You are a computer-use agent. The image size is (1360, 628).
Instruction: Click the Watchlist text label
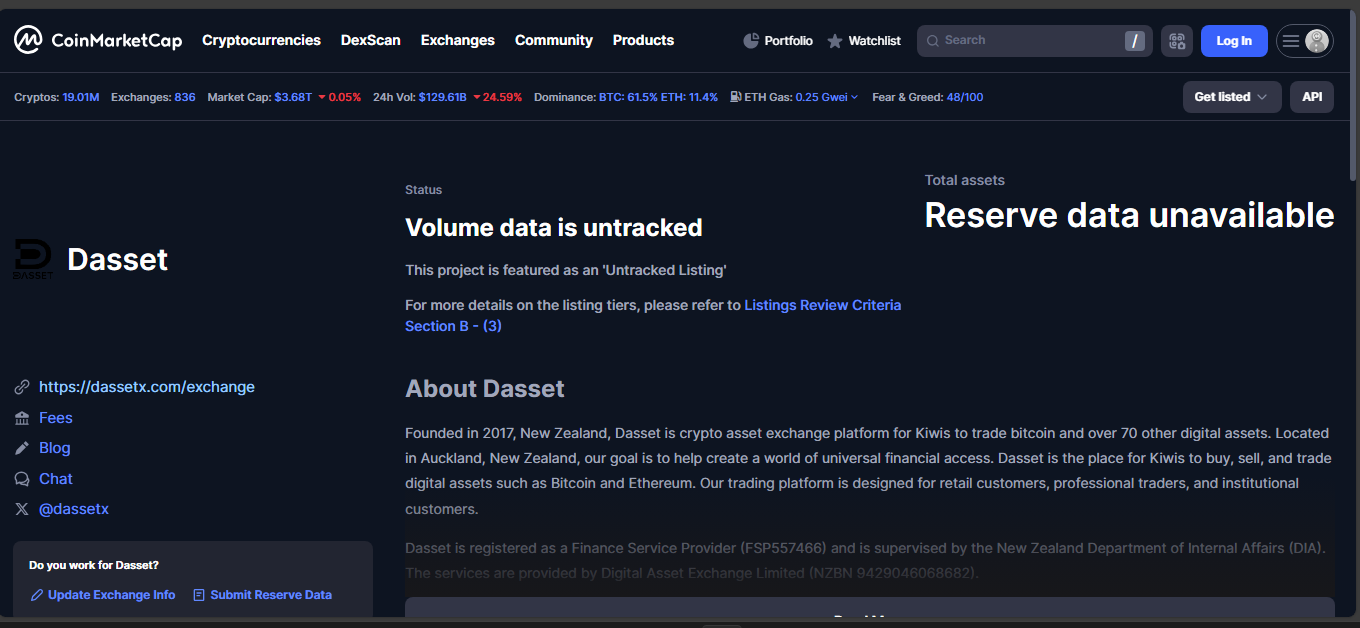coord(874,41)
